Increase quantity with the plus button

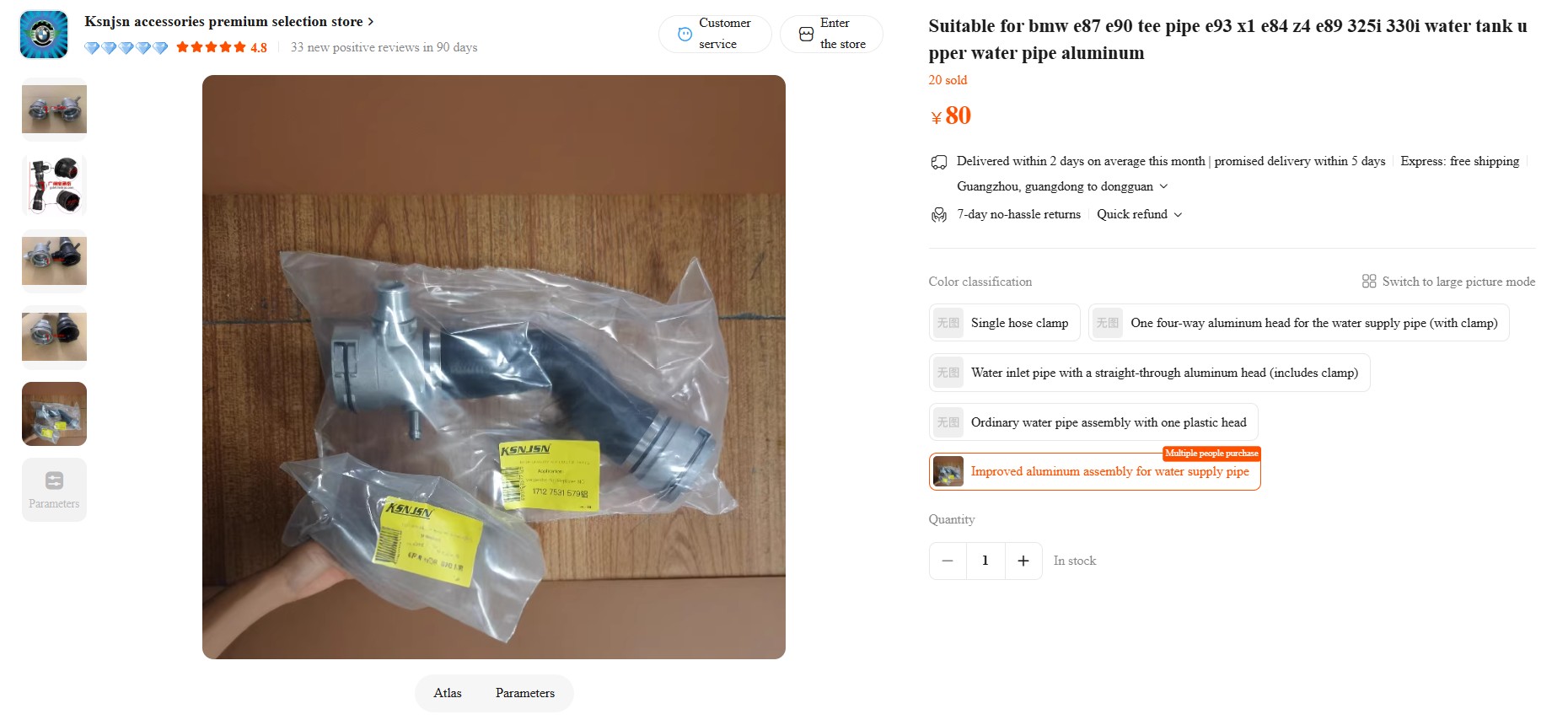click(x=1023, y=561)
